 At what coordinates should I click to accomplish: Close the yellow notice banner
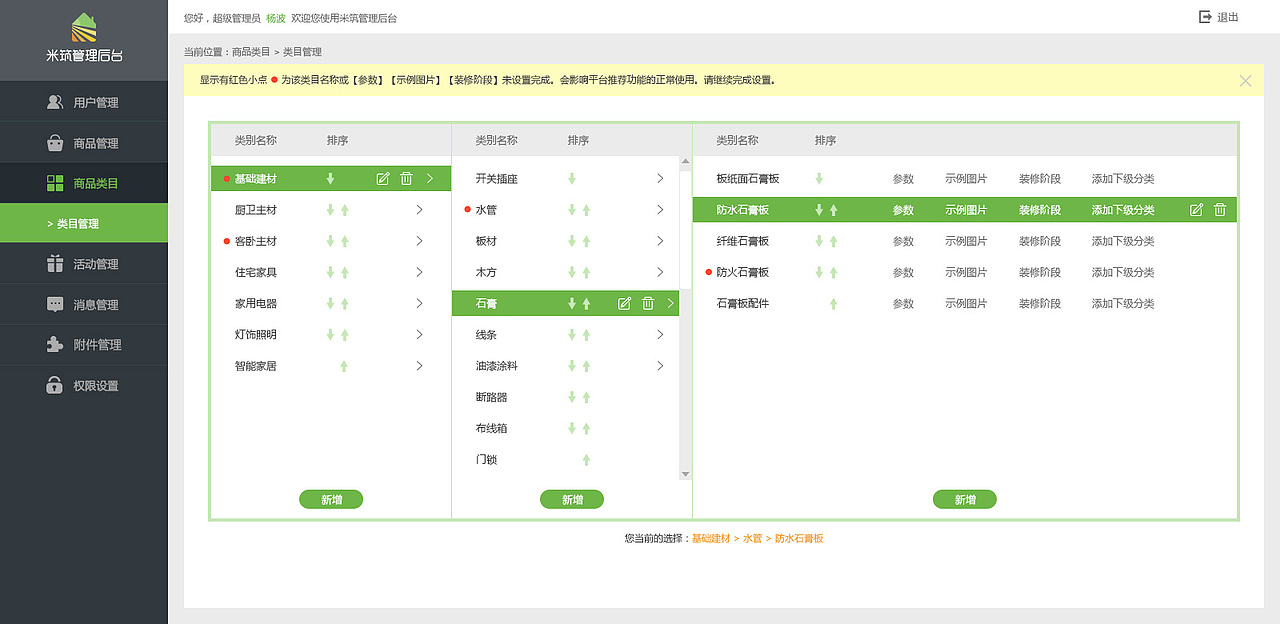[1245, 81]
